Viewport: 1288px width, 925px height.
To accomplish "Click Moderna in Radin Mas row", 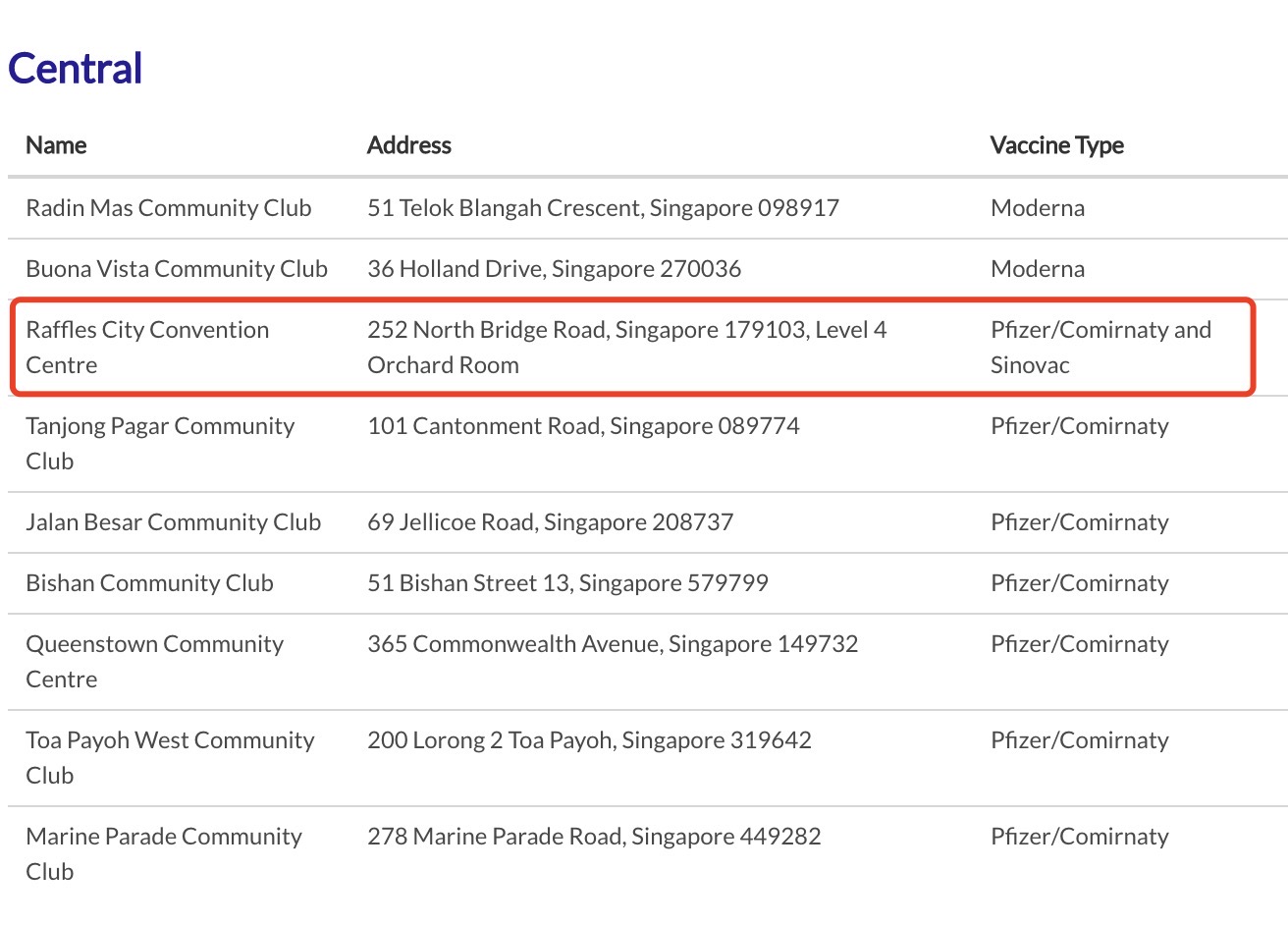I will pyautogui.click(x=1038, y=208).
